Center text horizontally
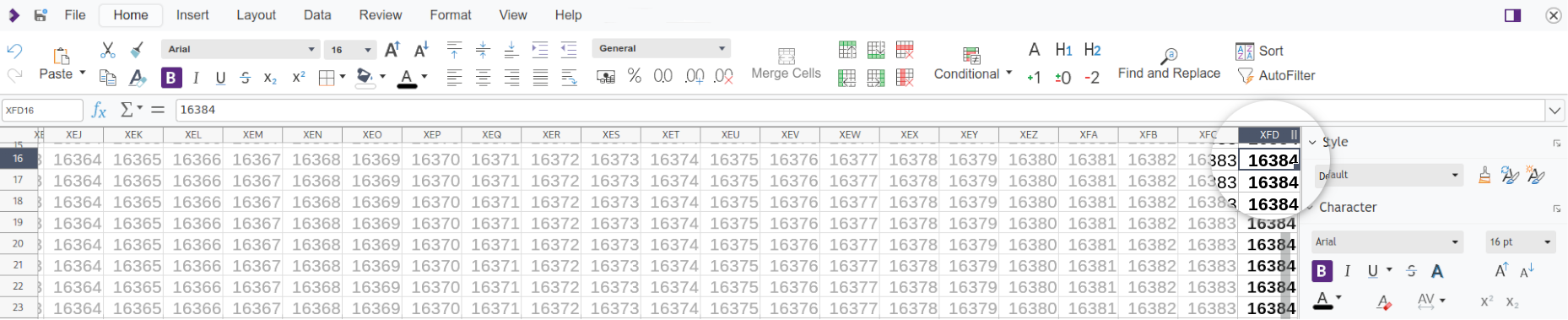1568x320 pixels. pos(483,78)
